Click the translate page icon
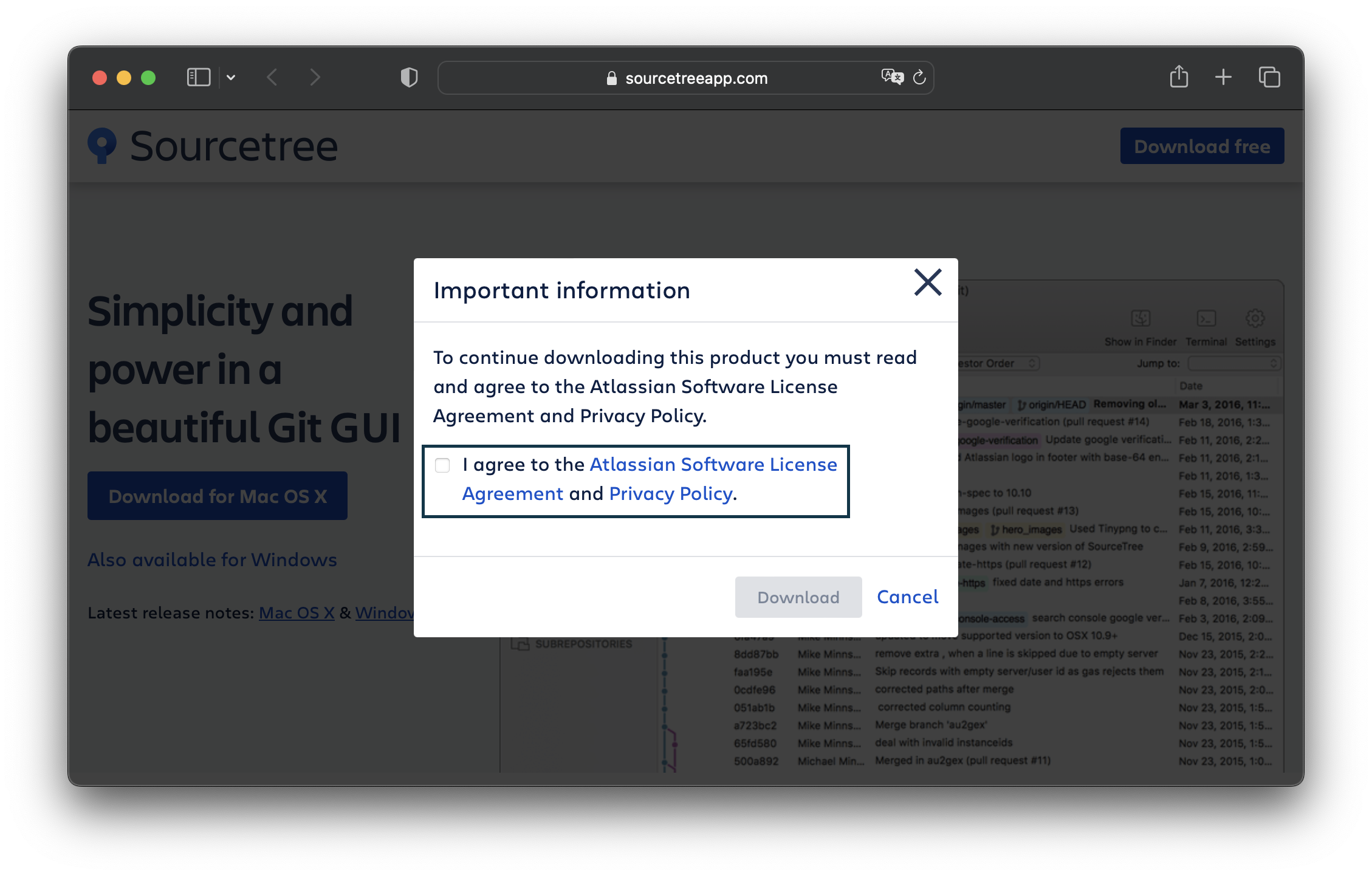1372x876 pixels. click(892, 77)
